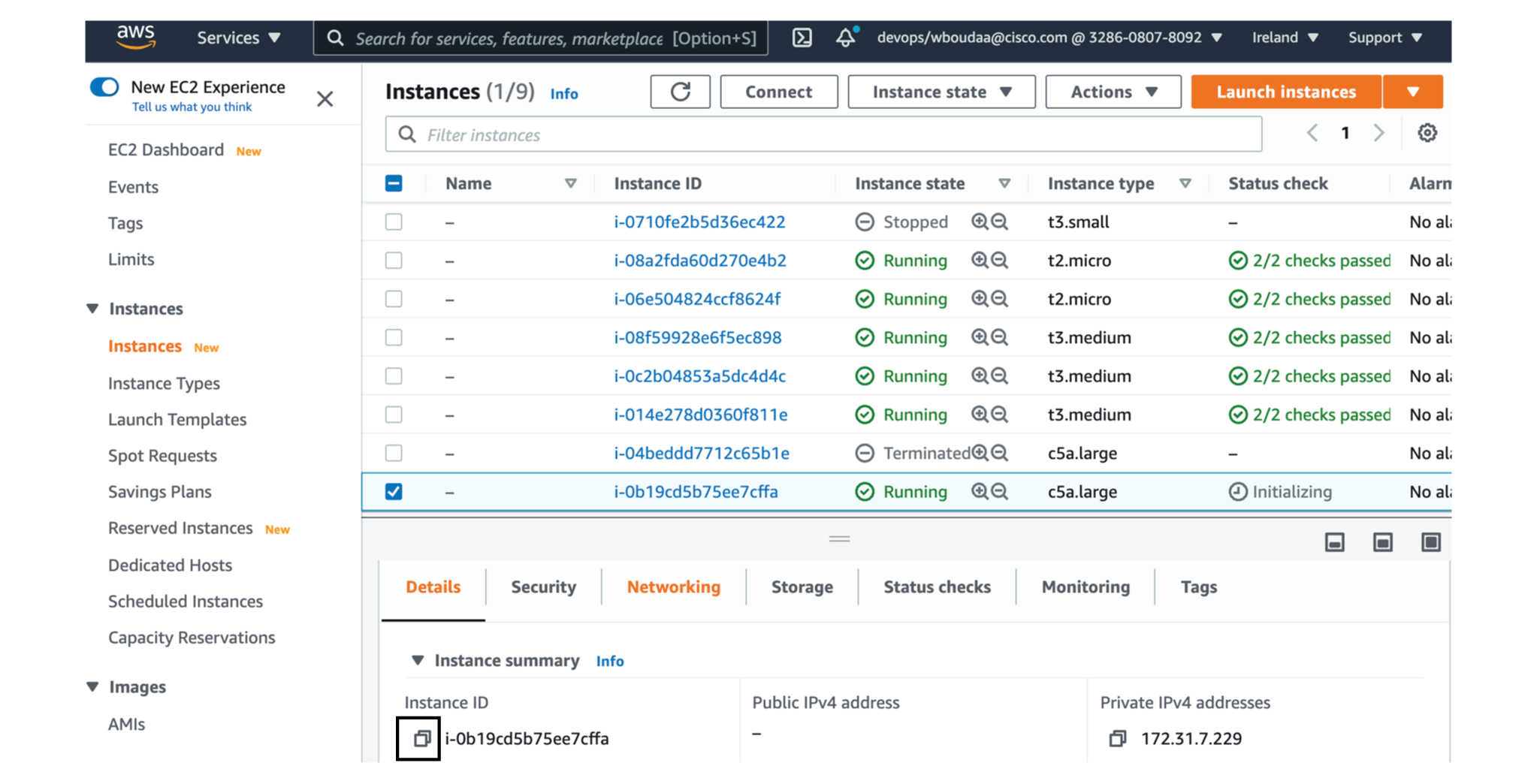Open the Support dropdown

1385,38
